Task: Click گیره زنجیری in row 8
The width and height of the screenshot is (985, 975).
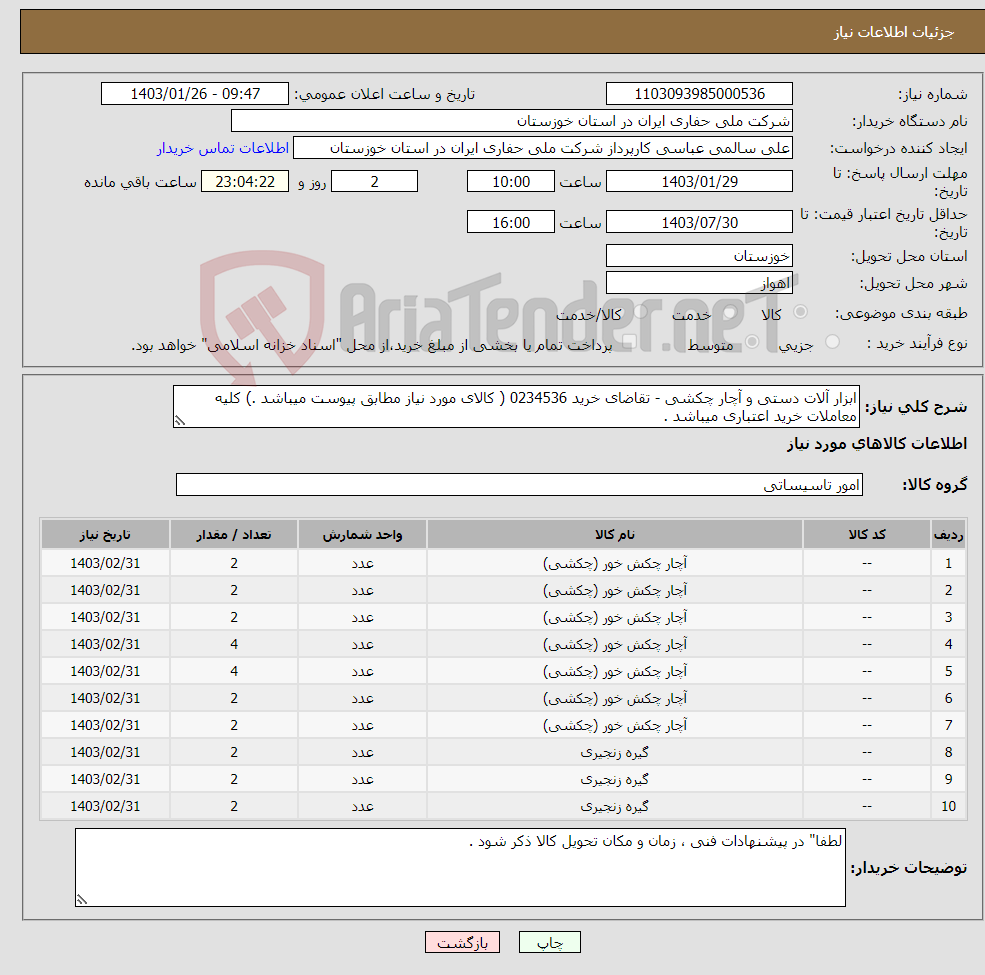Action: (x=614, y=753)
